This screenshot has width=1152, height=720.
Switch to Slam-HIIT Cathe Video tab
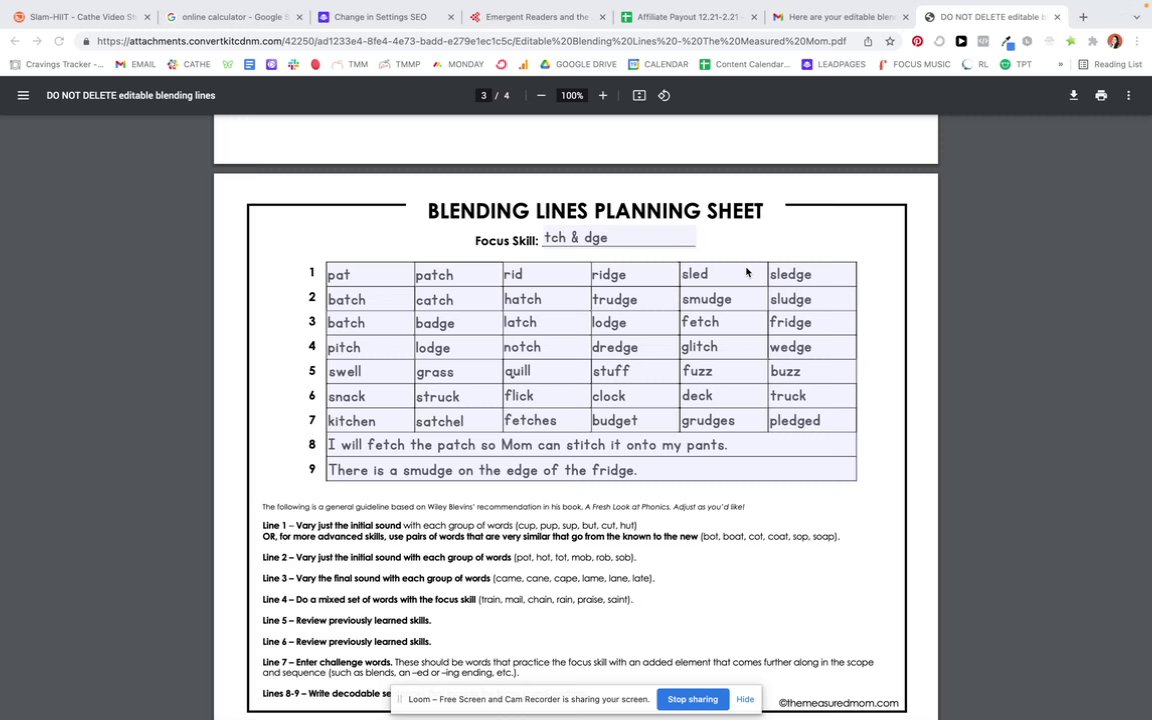(81, 17)
